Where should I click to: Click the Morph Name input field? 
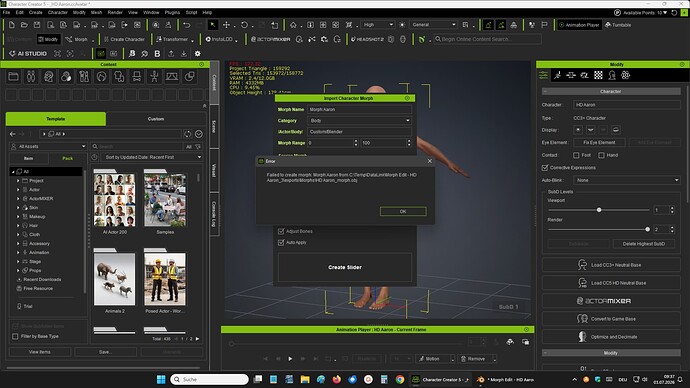(x=359, y=110)
